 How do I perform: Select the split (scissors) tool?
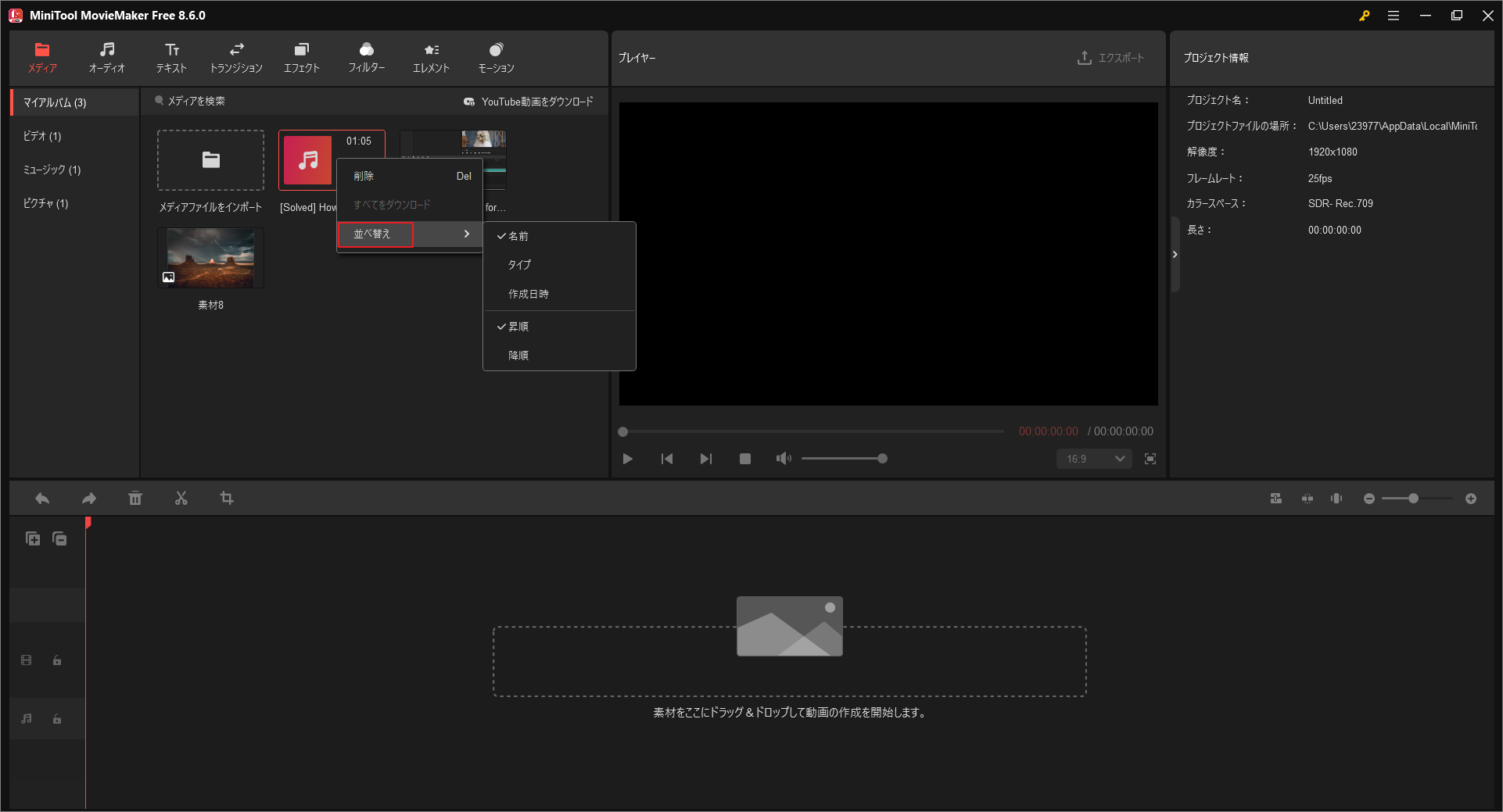tap(181, 498)
